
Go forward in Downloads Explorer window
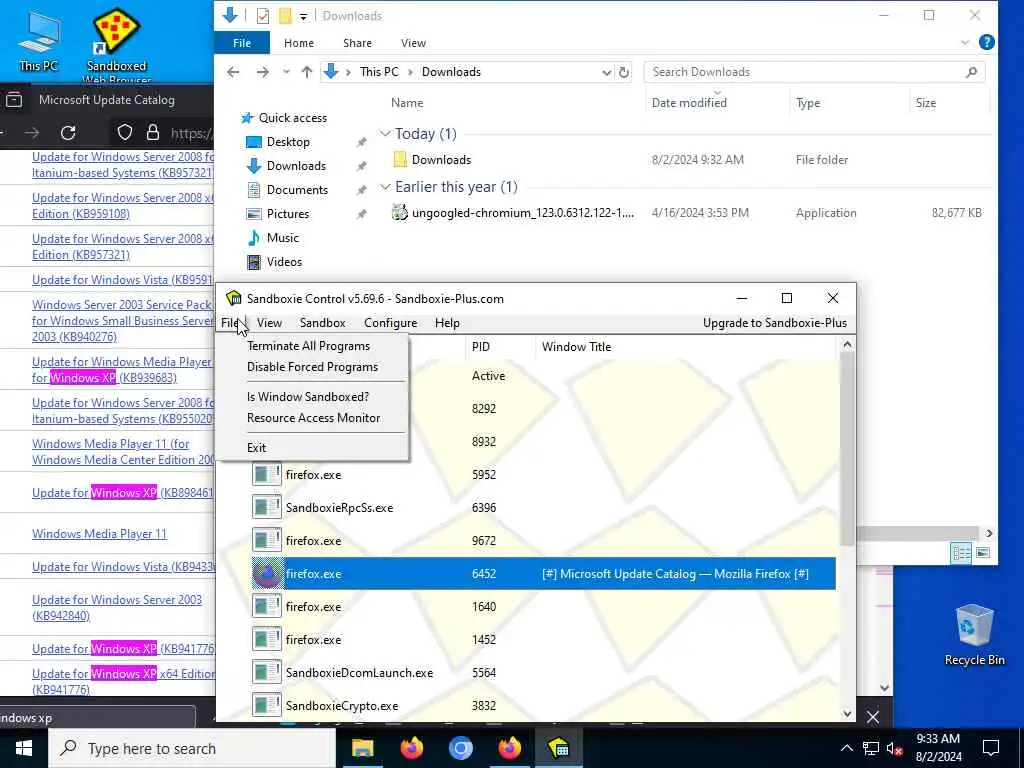coord(263,72)
